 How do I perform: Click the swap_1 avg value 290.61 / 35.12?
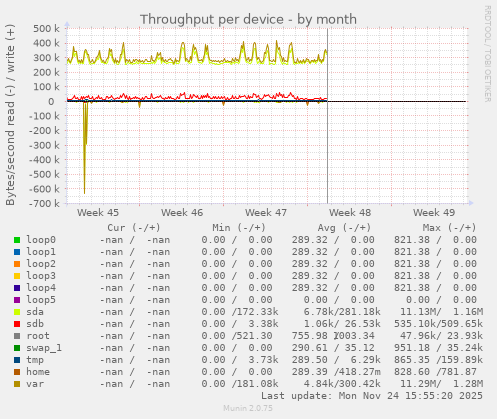click(333, 348)
